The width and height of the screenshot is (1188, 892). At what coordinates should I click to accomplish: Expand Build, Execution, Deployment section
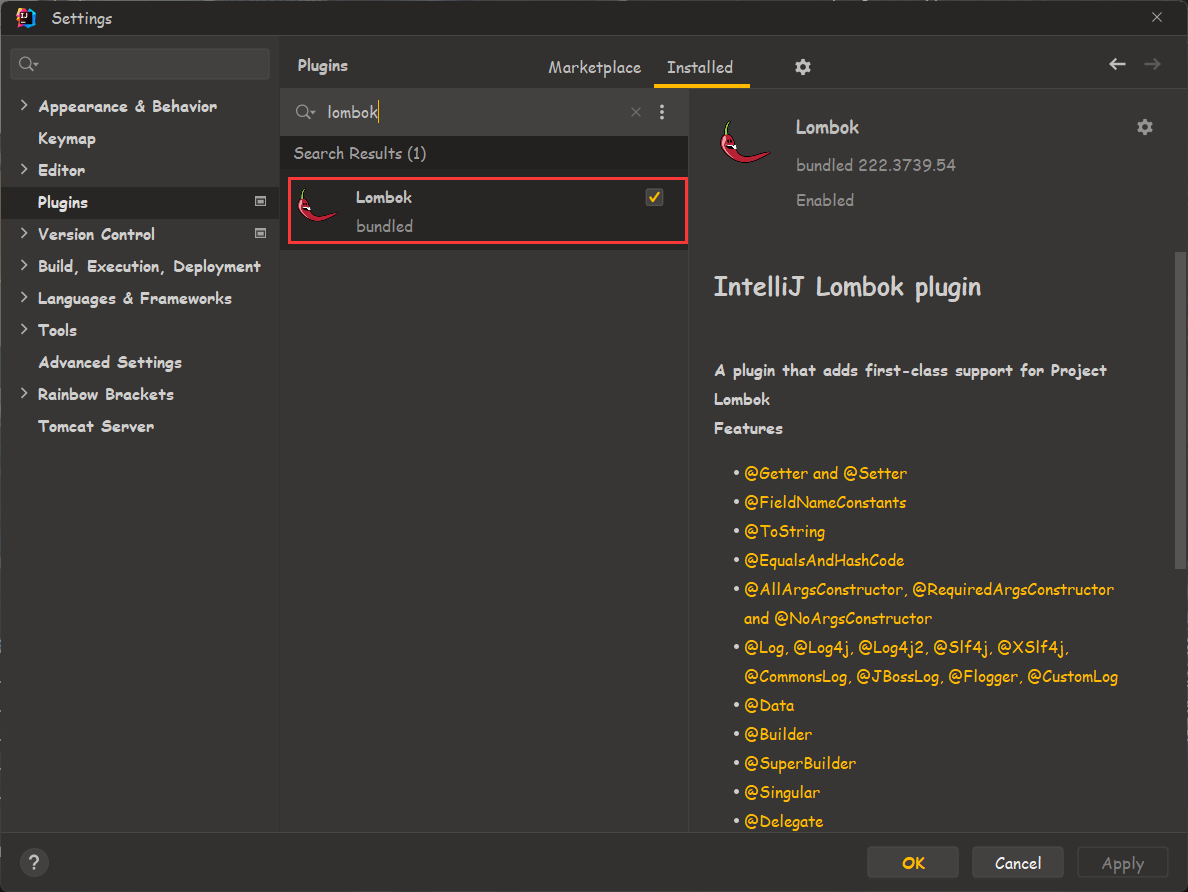point(23,266)
